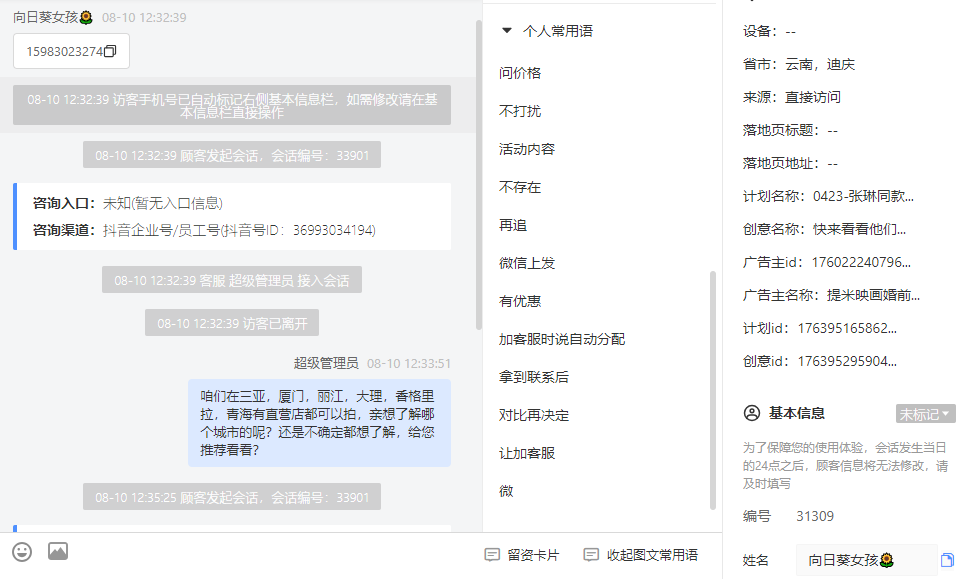
Task: Click the 留资卡片 card icon
Action: [492, 555]
